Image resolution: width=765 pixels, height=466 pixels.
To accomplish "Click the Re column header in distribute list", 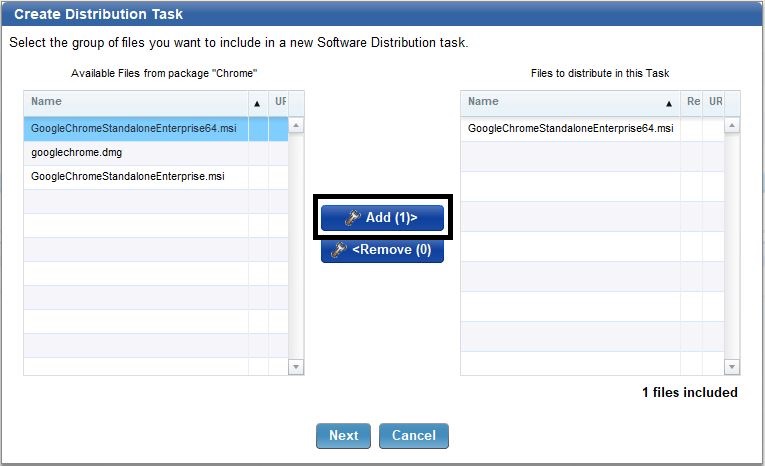I will coord(693,101).
